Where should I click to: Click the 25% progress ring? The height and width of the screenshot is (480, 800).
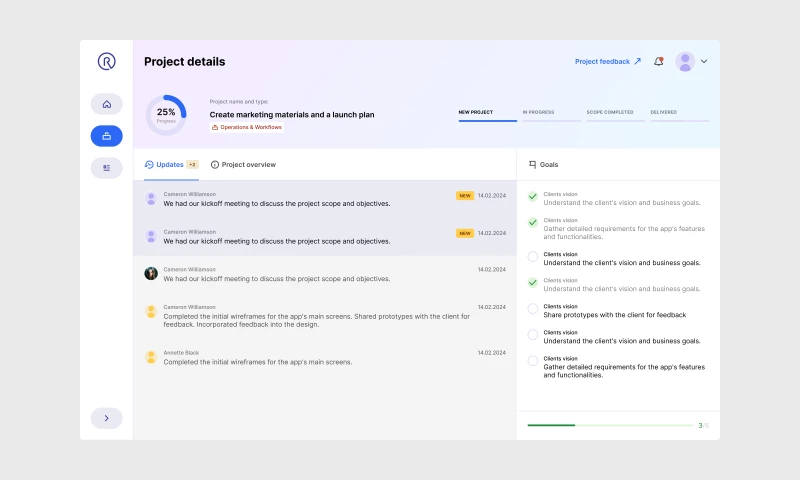tap(166, 115)
